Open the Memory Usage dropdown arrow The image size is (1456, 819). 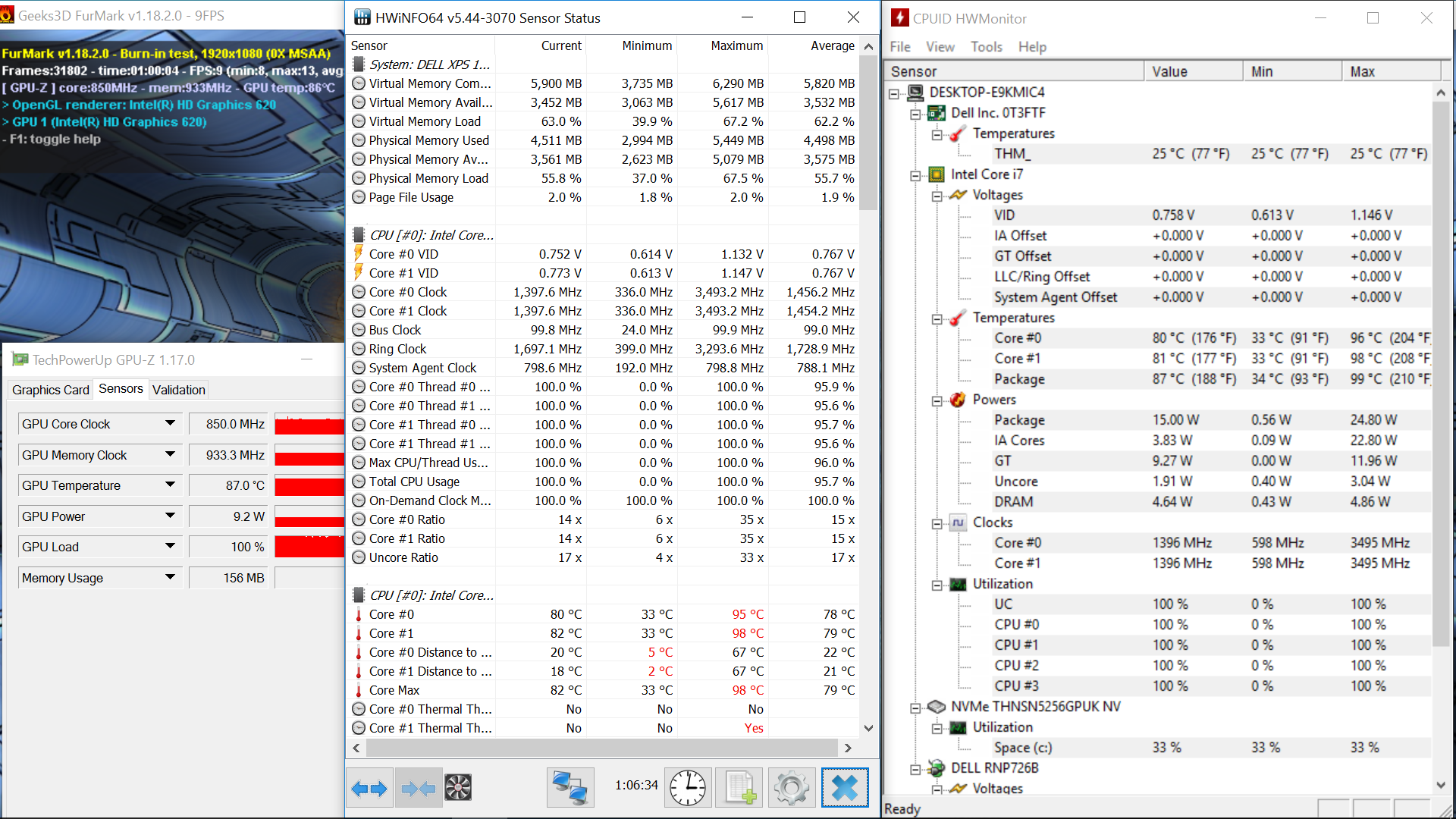(x=170, y=578)
